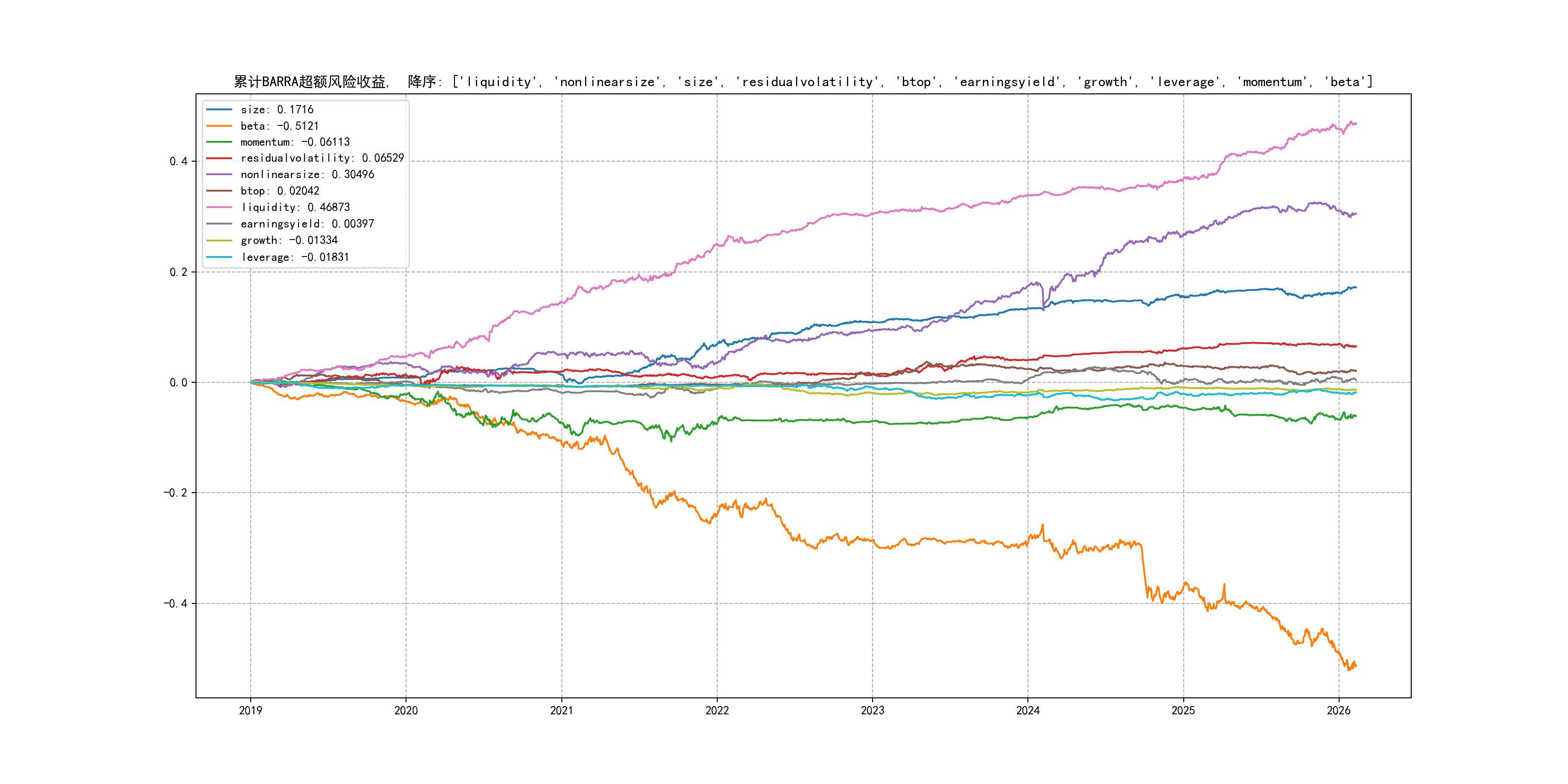Click the 2021 x-axis tick label
Viewport: 1568px width, 784px height.
coord(561,710)
